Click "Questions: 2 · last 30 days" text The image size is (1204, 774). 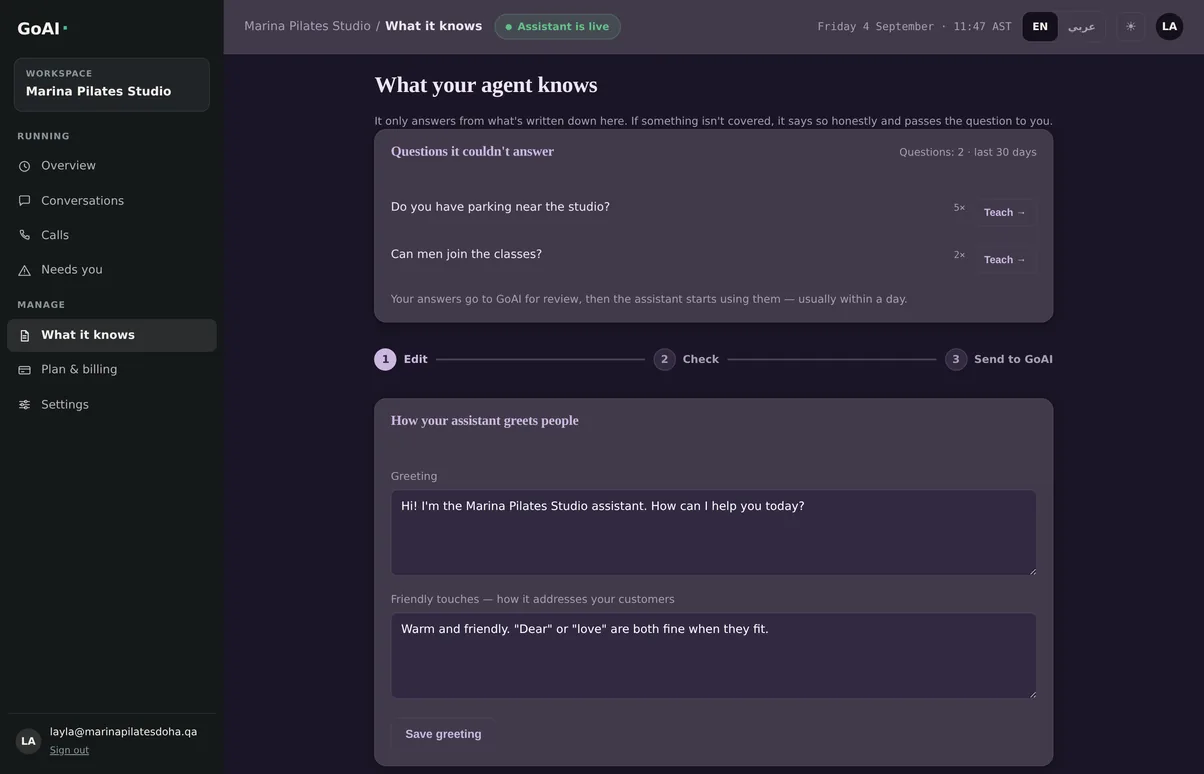(967, 152)
